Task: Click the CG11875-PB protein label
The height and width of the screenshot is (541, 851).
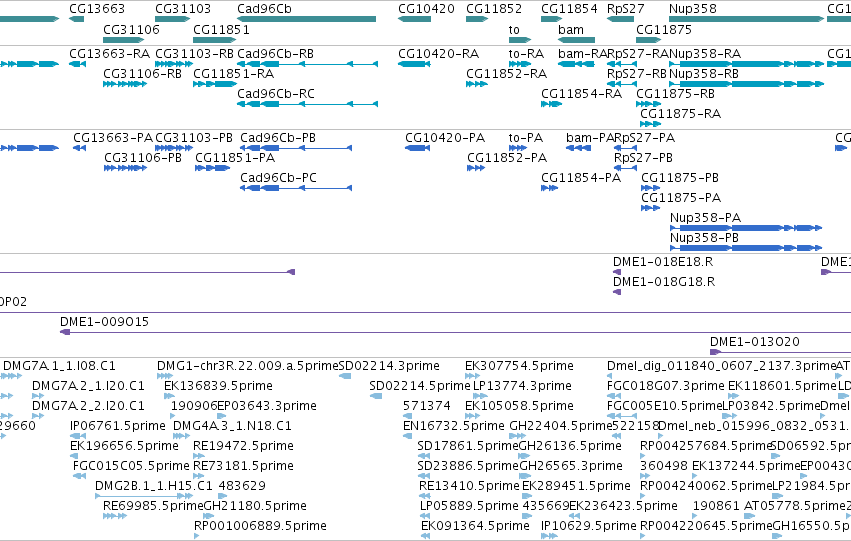Action: pos(680,178)
